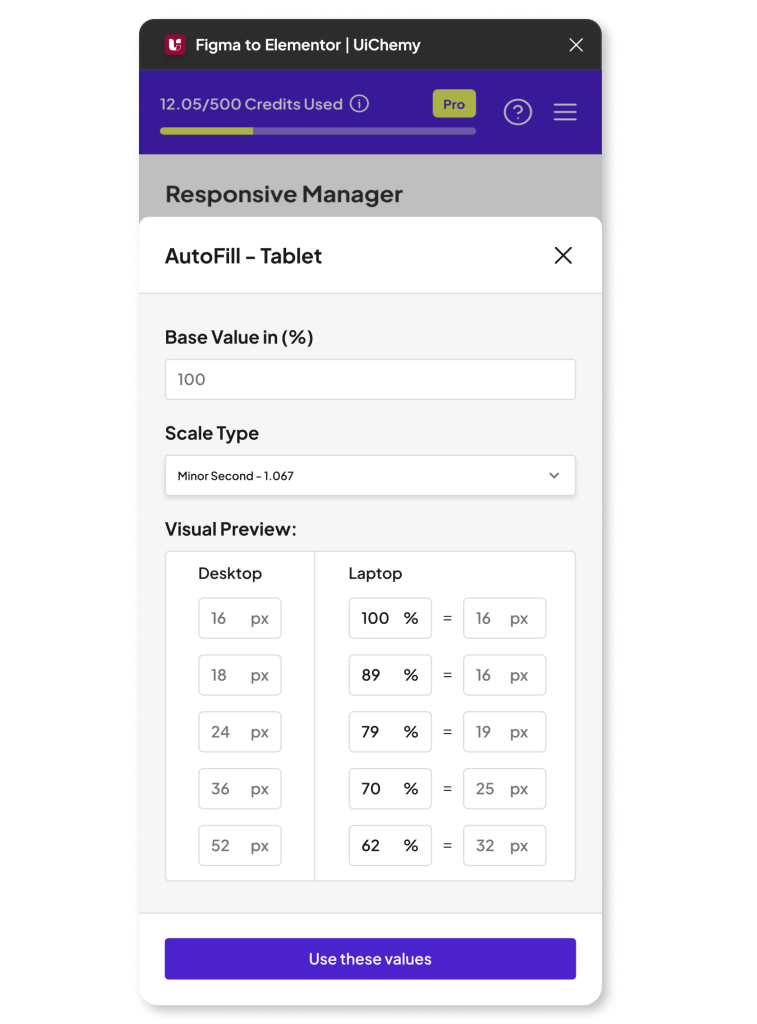Focus the Base Value input field

coord(370,380)
